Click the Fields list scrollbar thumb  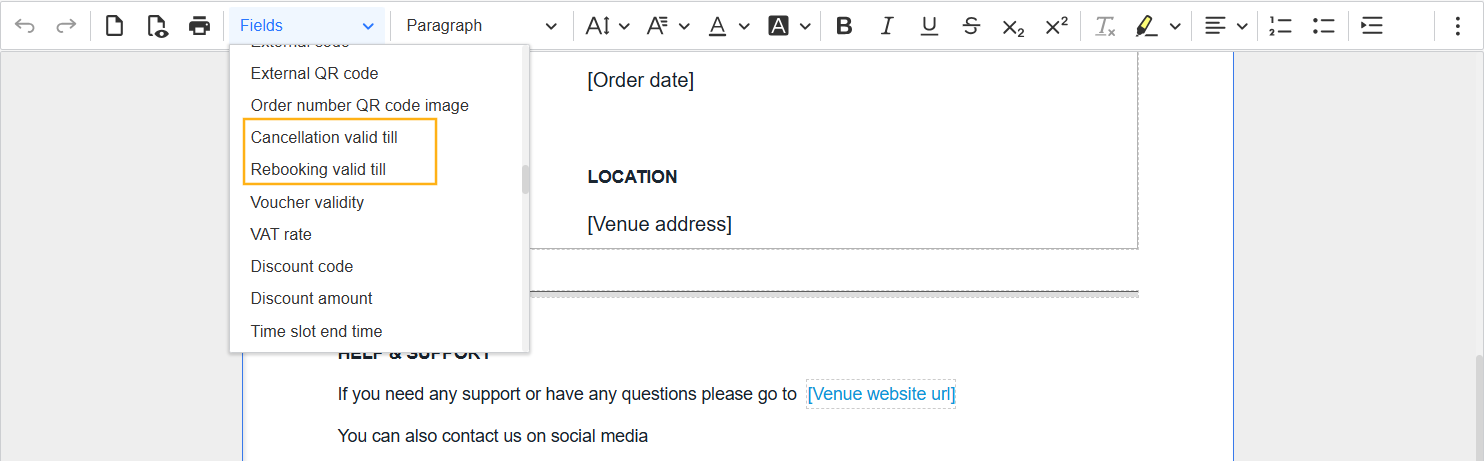(525, 180)
